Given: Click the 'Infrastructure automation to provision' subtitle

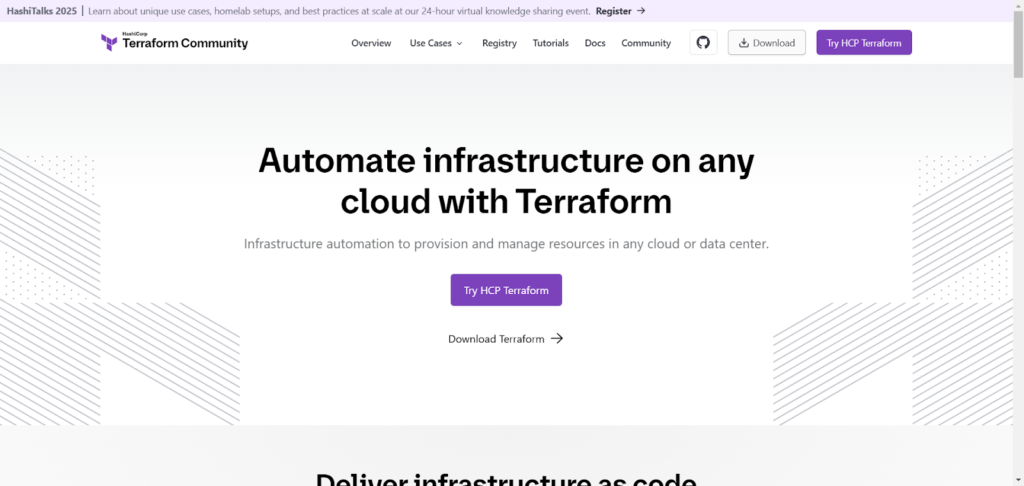Looking at the screenshot, I should [506, 244].
